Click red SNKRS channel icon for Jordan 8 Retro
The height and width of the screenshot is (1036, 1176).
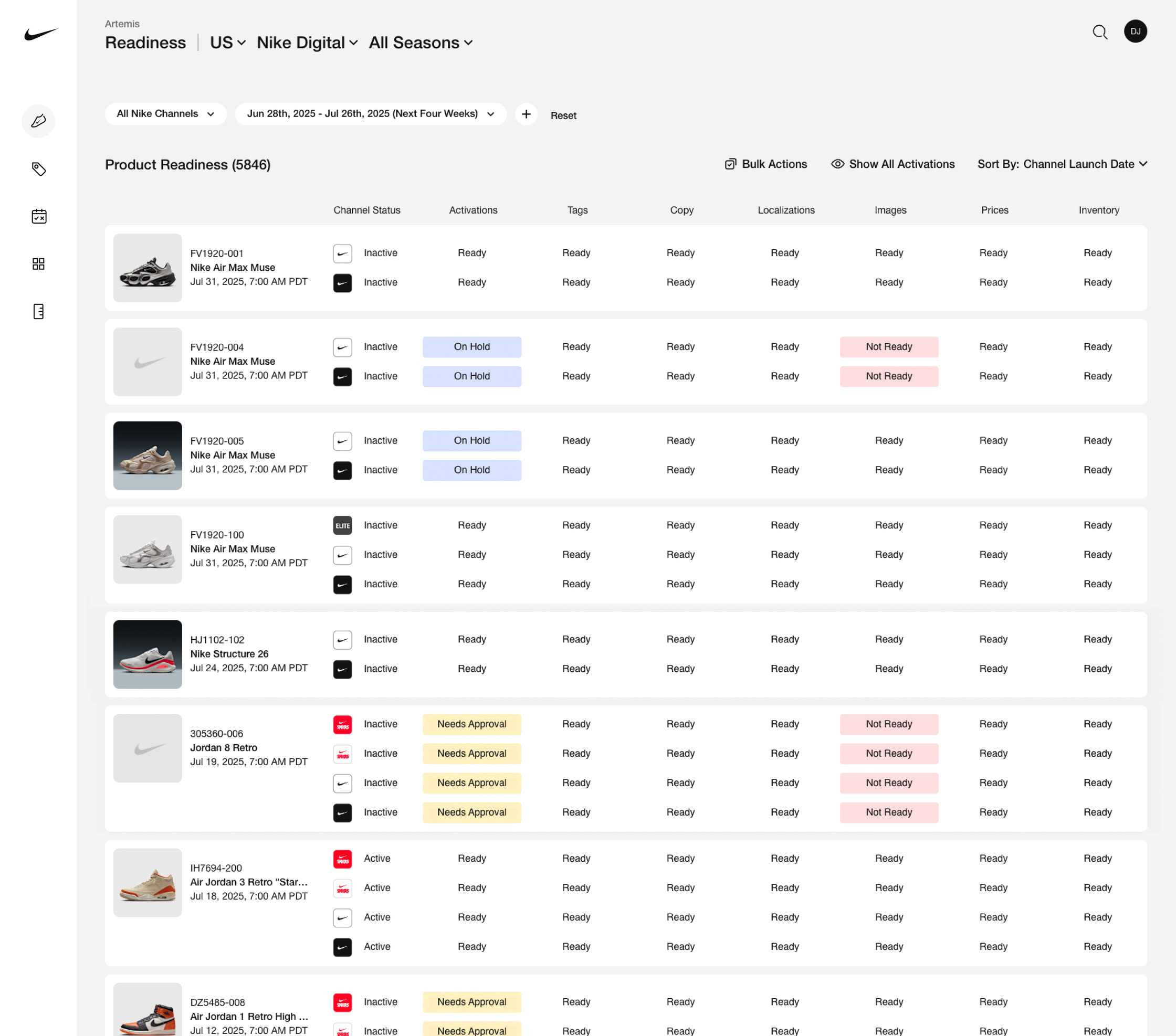pyautogui.click(x=342, y=725)
